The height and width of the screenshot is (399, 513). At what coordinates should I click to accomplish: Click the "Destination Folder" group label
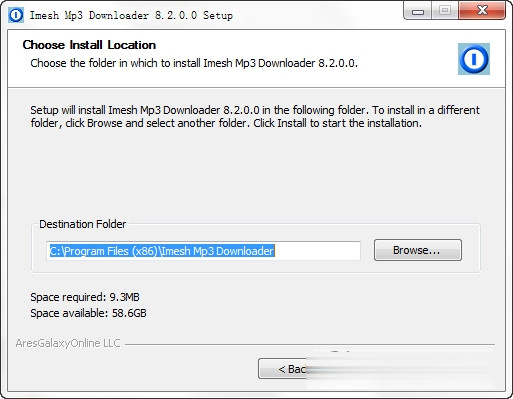pos(83,224)
